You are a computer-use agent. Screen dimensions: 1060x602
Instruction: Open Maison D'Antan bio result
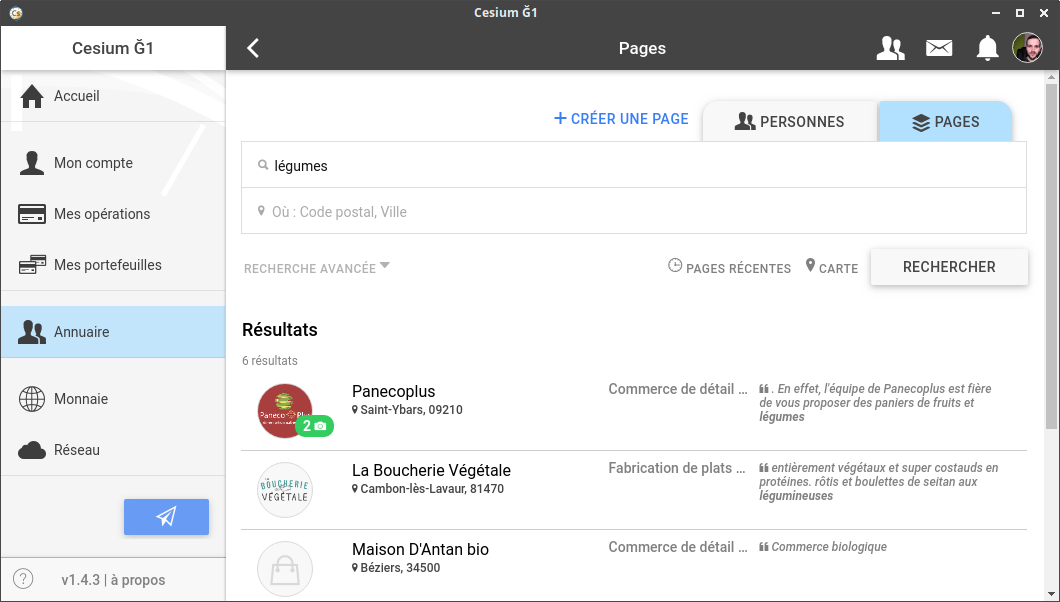[633, 566]
